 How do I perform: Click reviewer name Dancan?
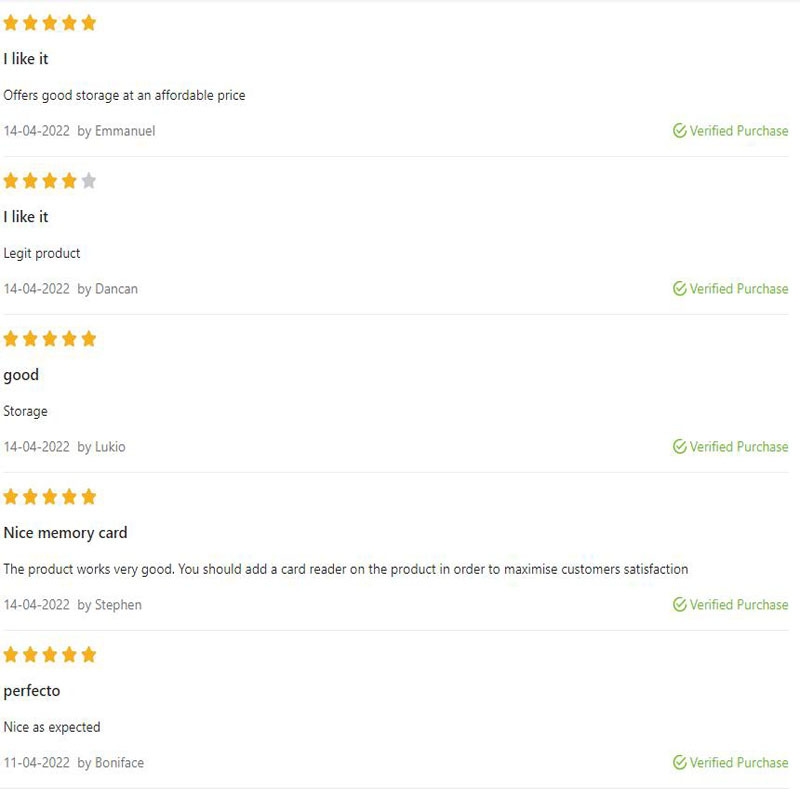pyautogui.click(x=116, y=289)
